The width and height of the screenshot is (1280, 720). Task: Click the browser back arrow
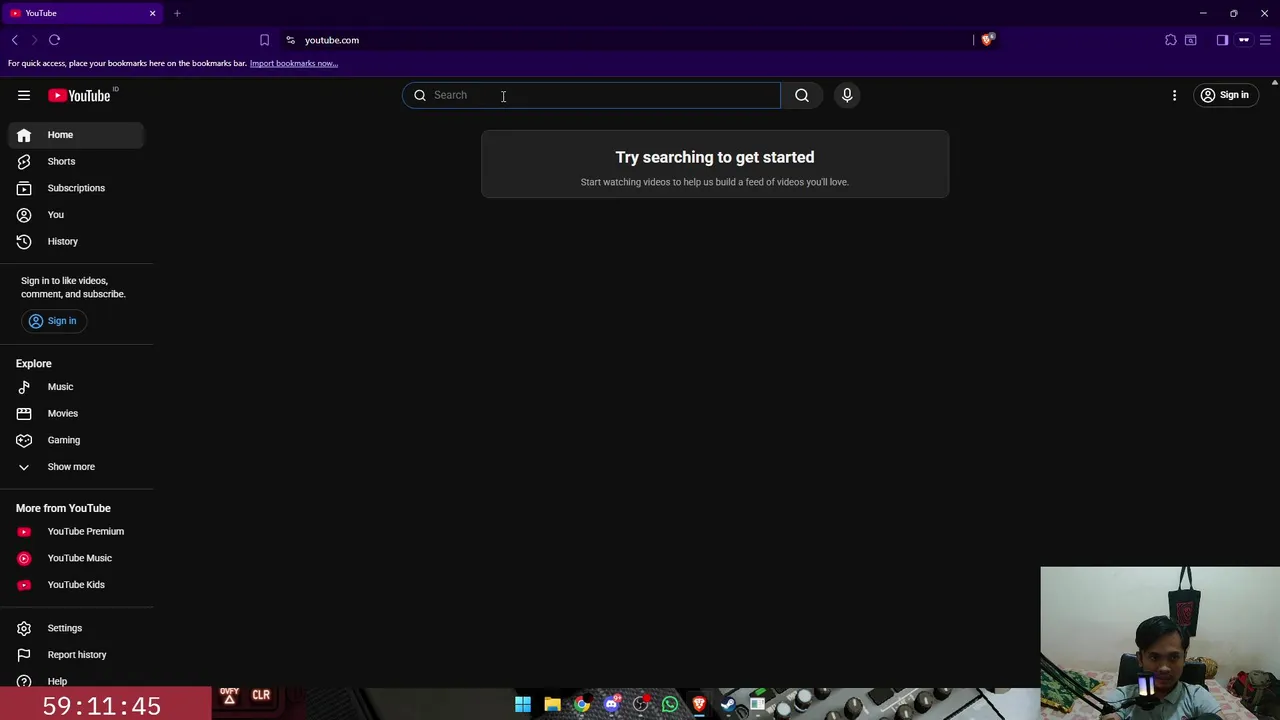(15, 40)
